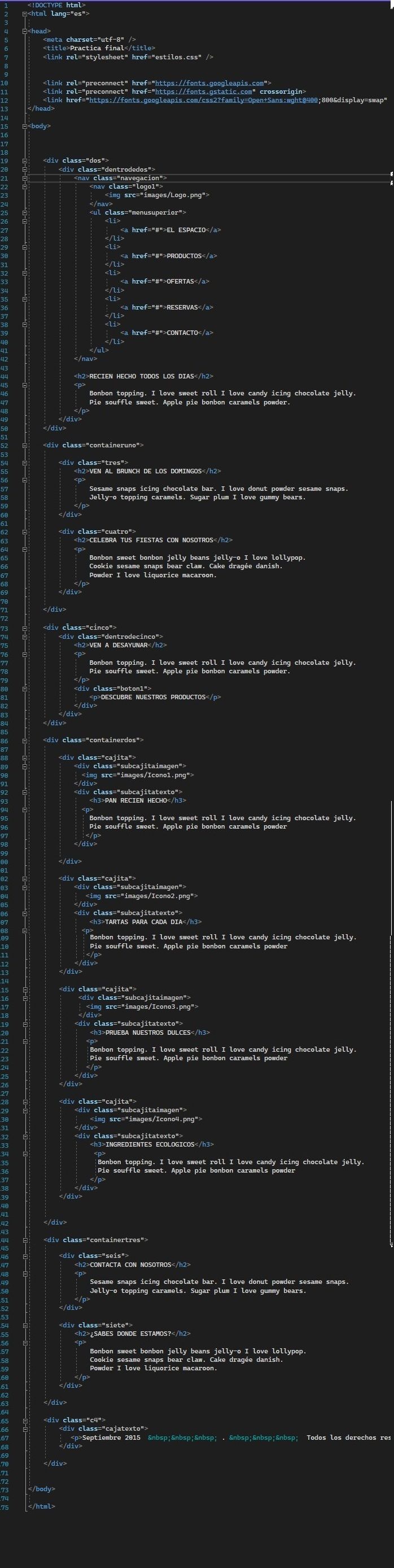Open the https://fonts.googleapis.com preconnect link

[x=209, y=83]
